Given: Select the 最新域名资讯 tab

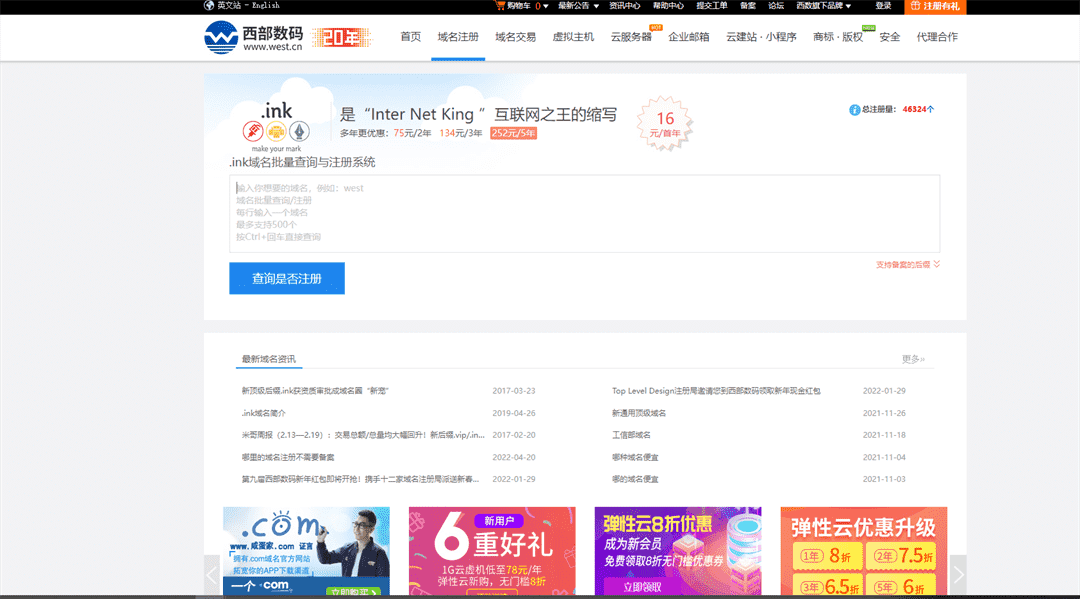Looking at the screenshot, I should [269, 359].
